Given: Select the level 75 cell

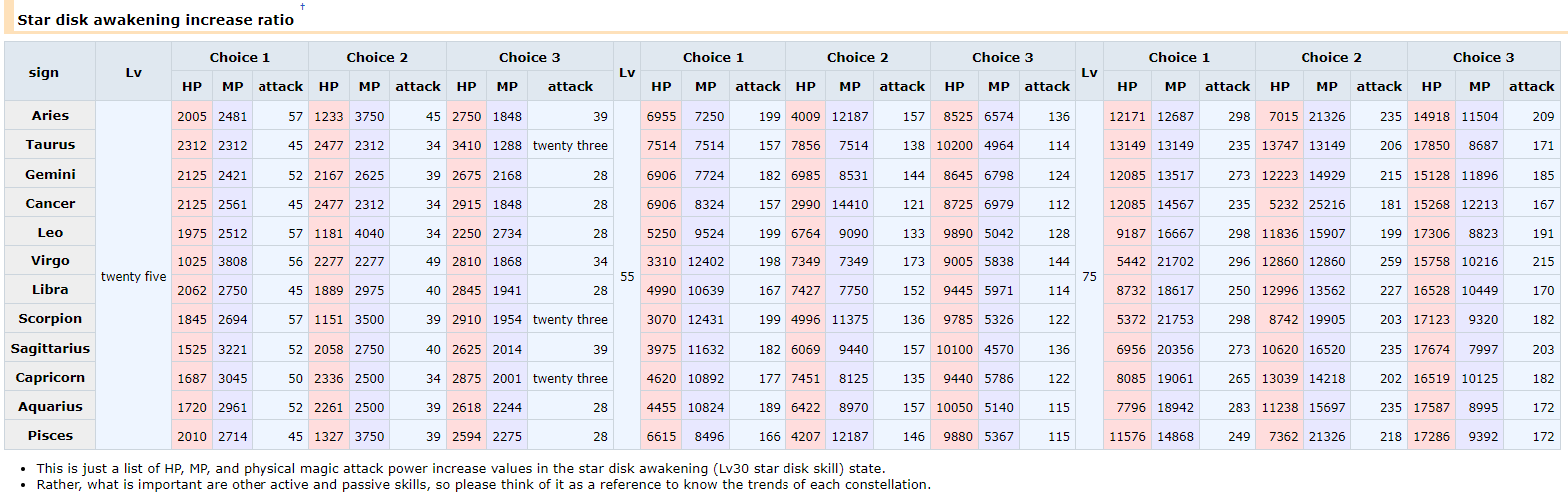Looking at the screenshot, I should [1089, 276].
